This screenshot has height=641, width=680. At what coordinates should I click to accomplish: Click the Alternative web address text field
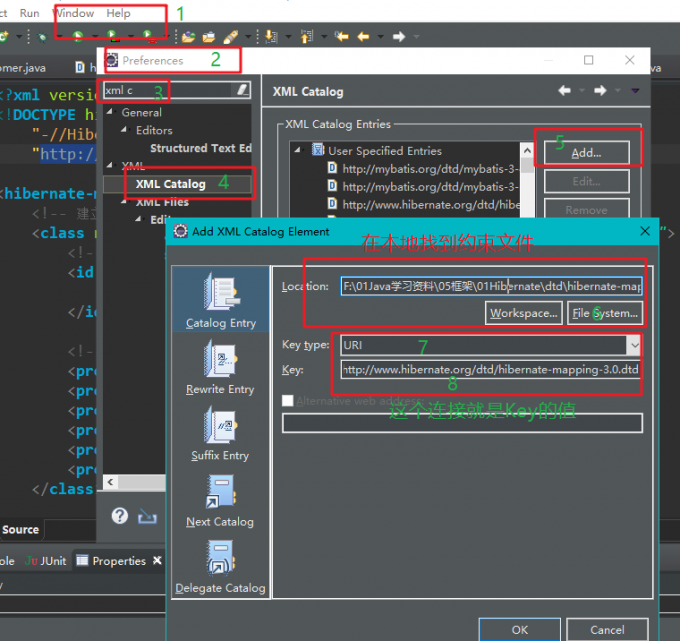[x=462, y=423]
